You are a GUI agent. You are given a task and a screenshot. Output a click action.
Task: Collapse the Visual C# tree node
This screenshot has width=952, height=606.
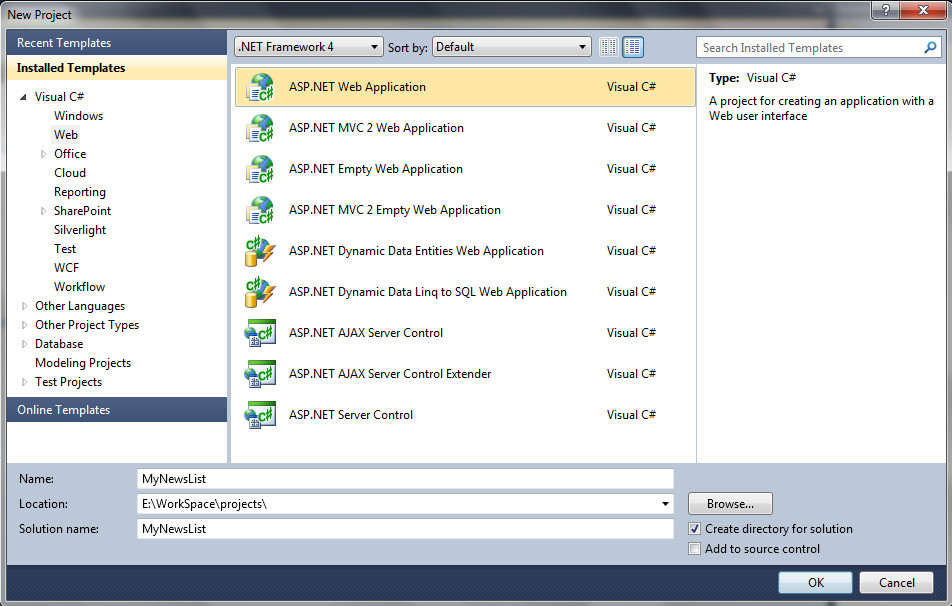coord(24,97)
